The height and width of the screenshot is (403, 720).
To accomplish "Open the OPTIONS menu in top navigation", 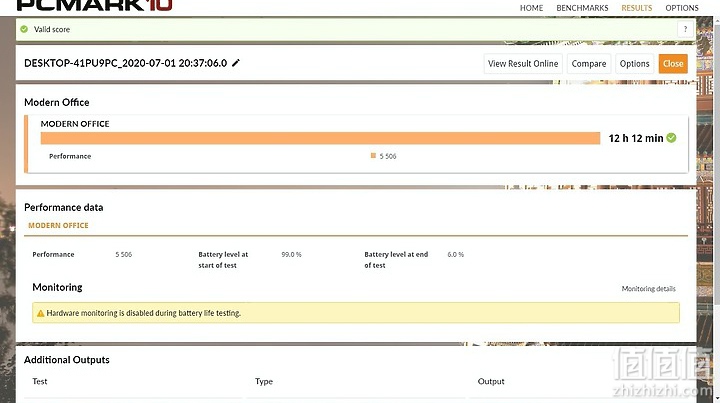I will [x=682, y=8].
